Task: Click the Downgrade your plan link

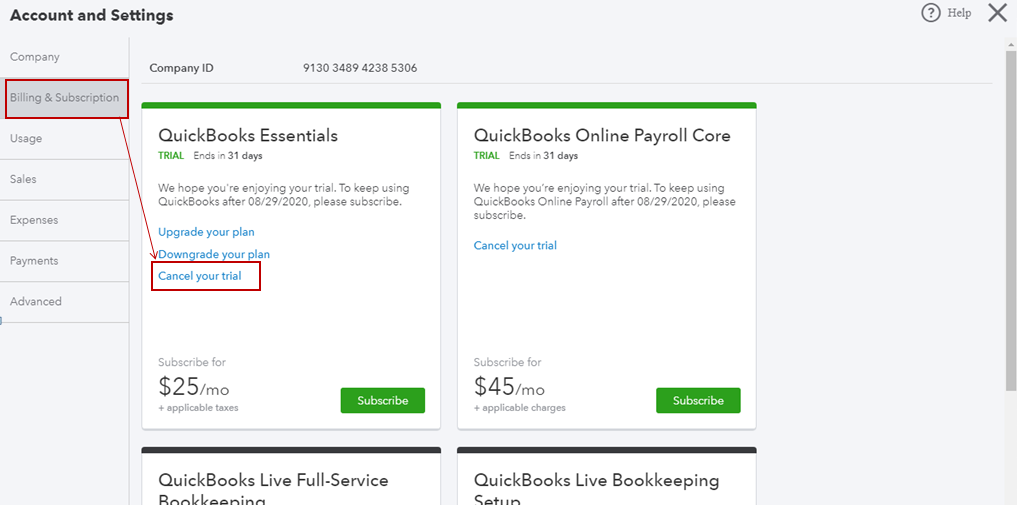Action: 214,255
